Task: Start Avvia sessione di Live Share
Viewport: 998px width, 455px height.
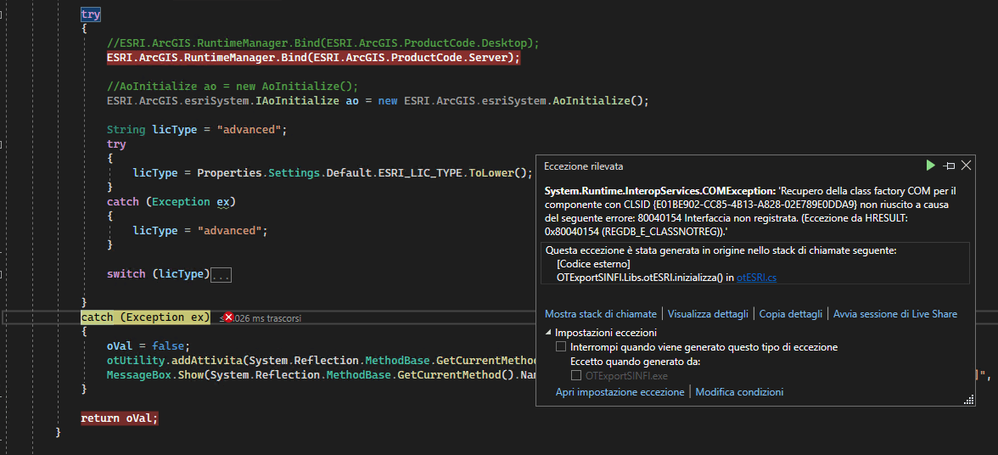Action: (x=895, y=313)
